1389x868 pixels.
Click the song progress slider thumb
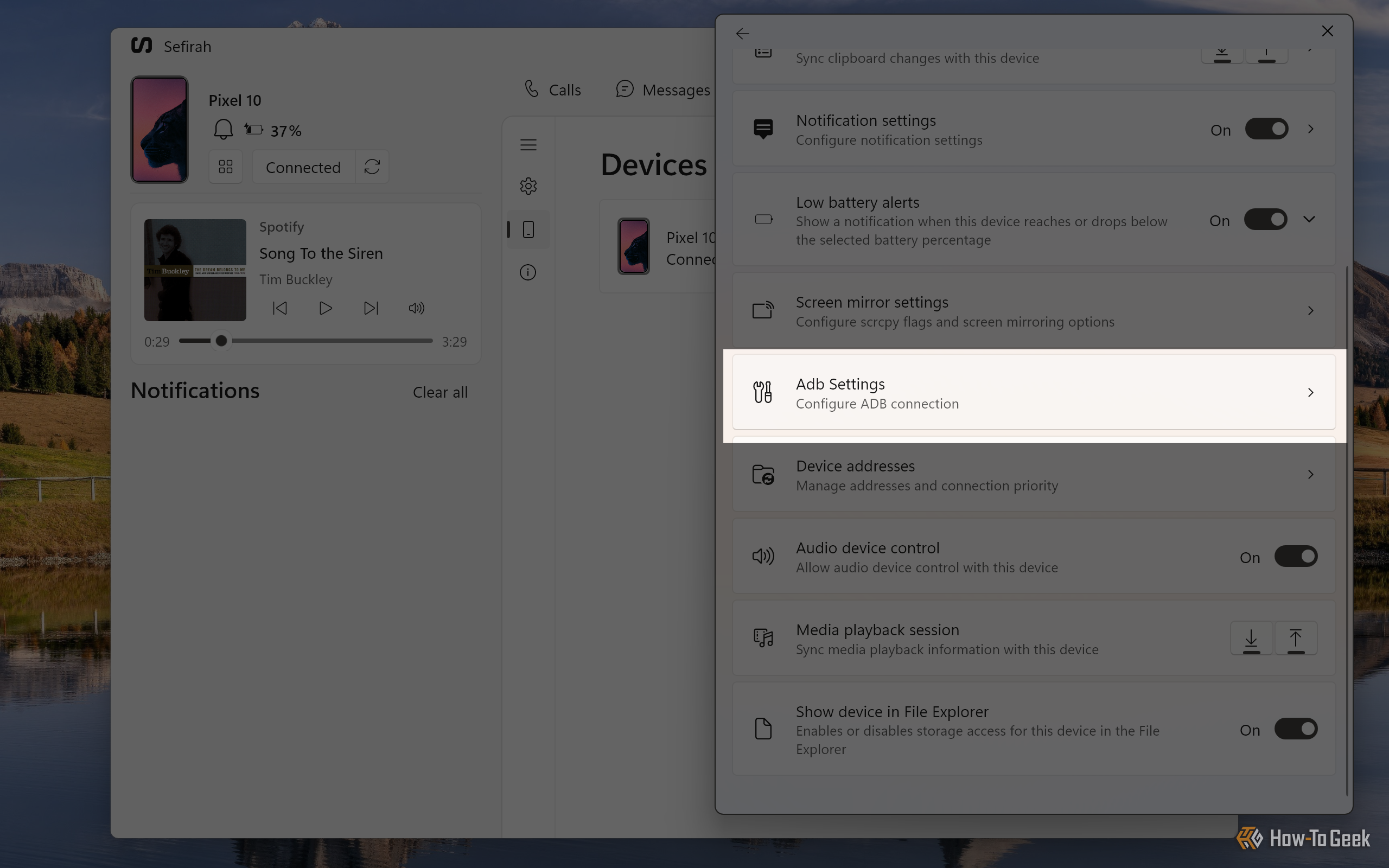click(x=221, y=341)
